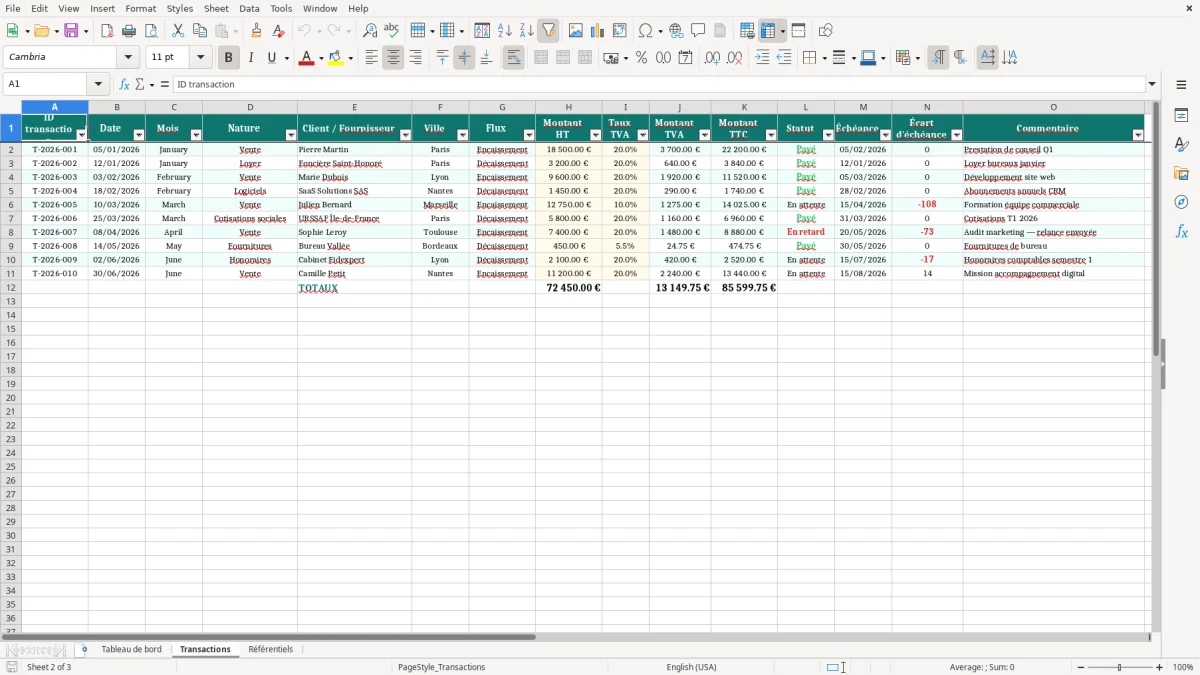The height and width of the screenshot is (675, 1200).
Task: Click zoom in plus button
Action: [x=1160, y=667]
